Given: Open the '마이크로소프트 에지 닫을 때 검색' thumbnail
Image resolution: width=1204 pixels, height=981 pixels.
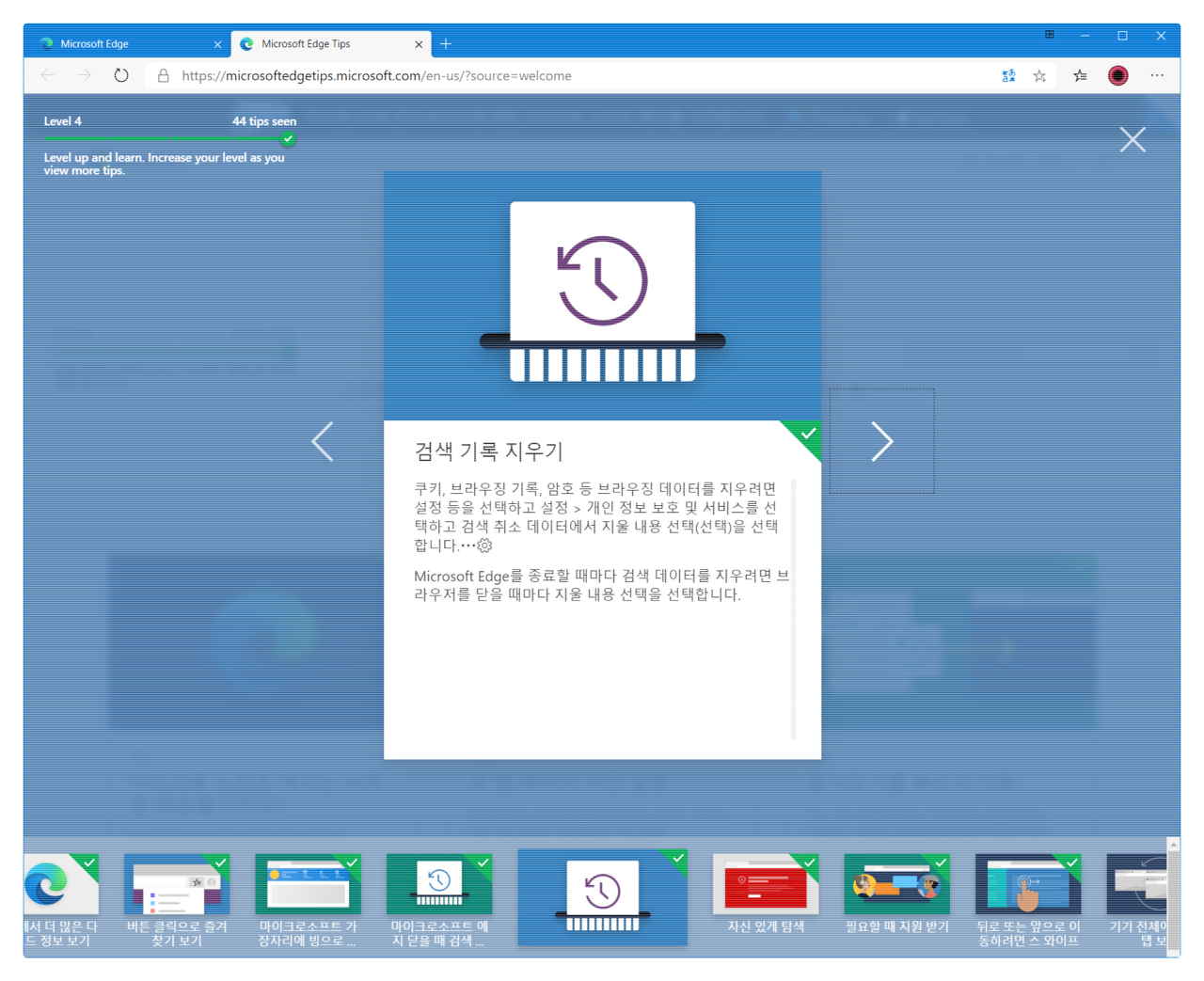Looking at the screenshot, I should (x=439, y=884).
